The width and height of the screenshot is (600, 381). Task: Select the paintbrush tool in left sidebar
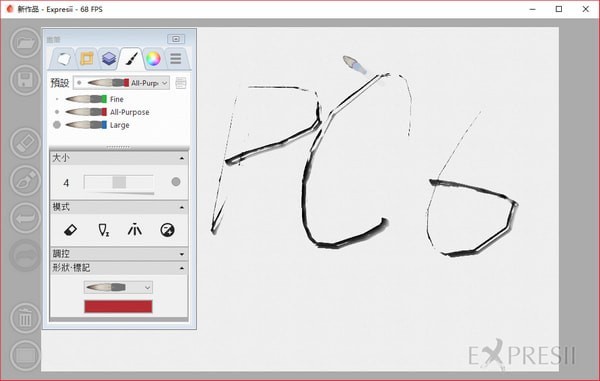point(25,181)
